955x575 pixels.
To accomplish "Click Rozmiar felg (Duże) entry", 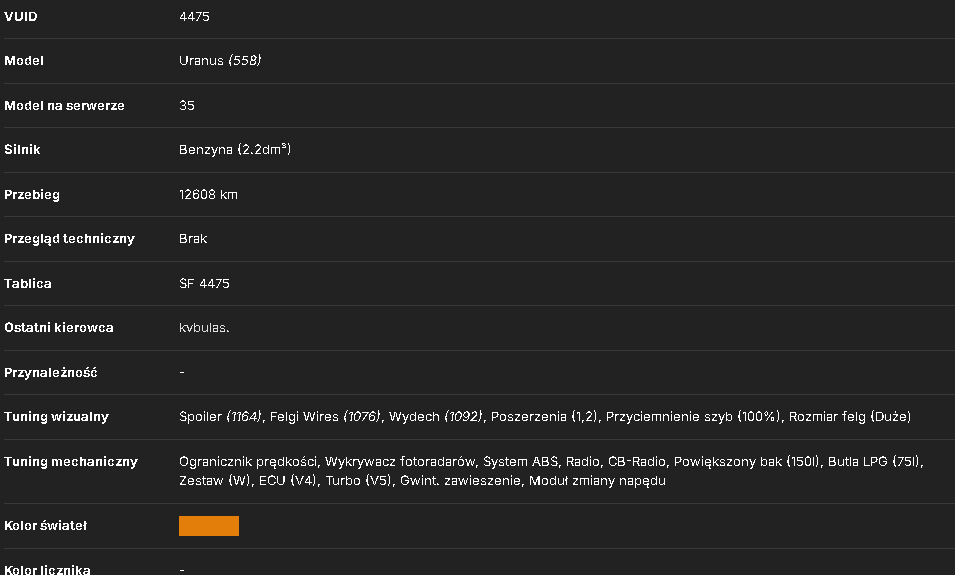I will 850,416.
